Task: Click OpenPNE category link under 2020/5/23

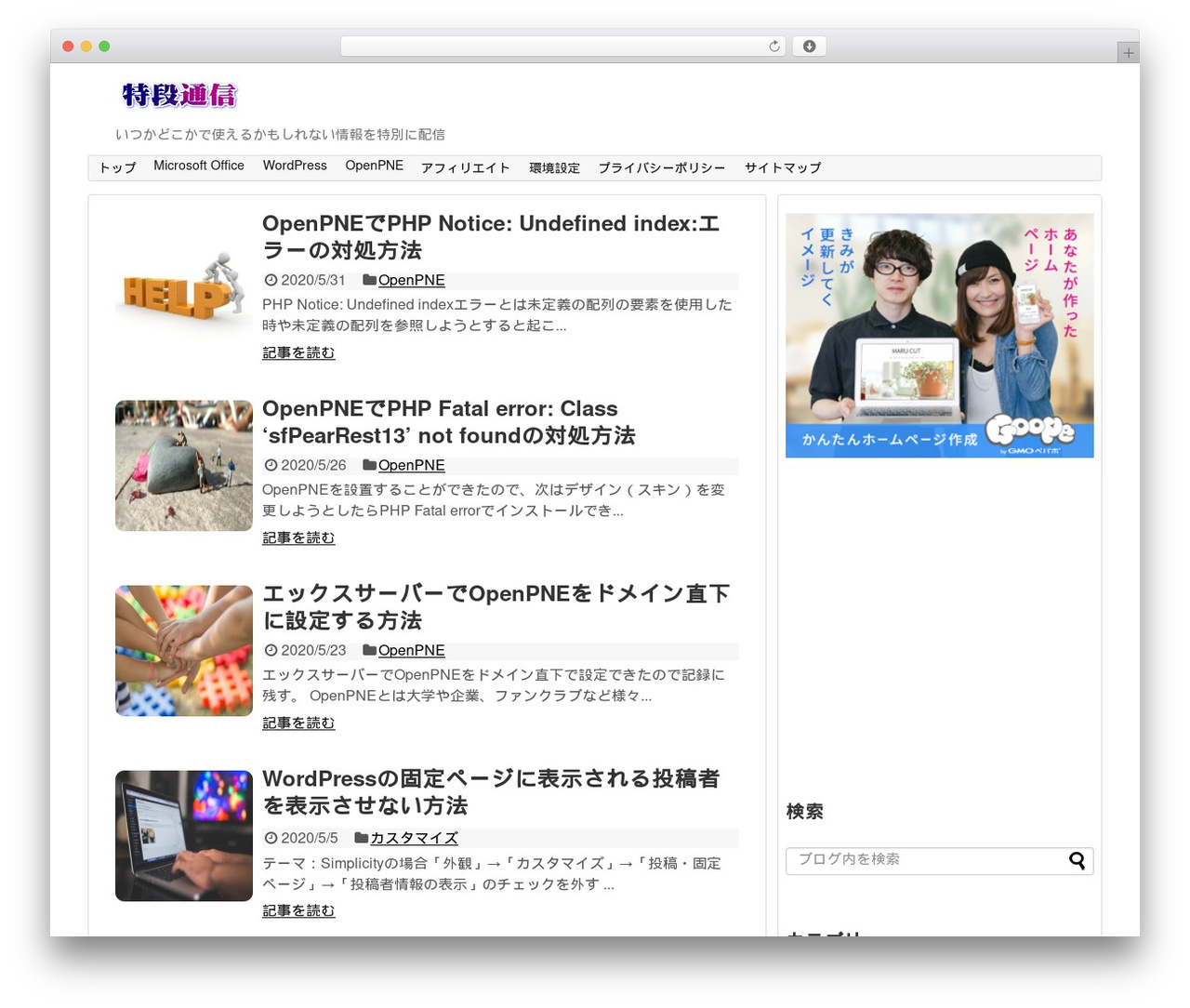Action: pos(411,650)
